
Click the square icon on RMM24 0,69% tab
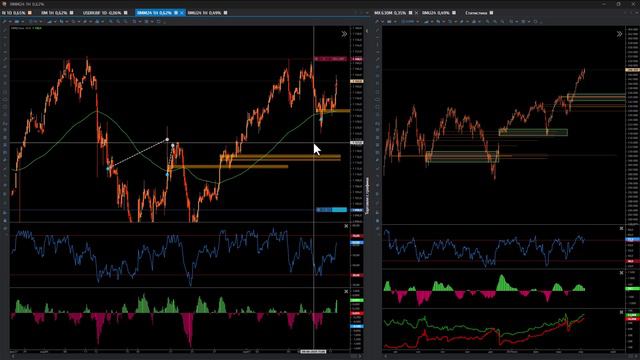(x=226, y=13)
